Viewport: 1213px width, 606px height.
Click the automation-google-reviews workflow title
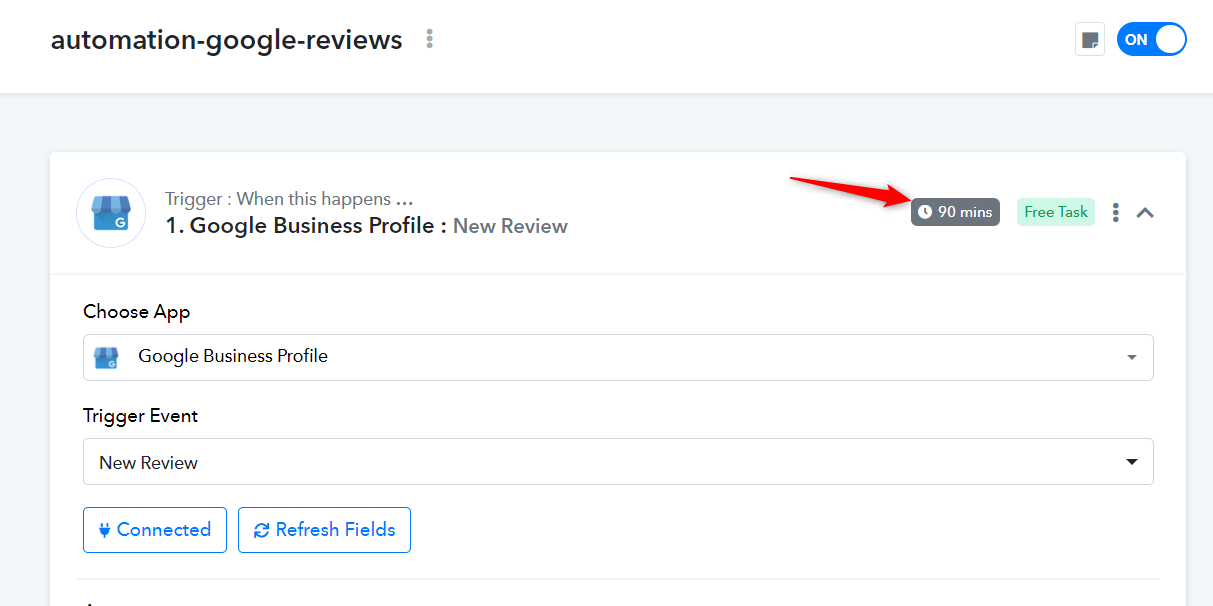(227, 40)
